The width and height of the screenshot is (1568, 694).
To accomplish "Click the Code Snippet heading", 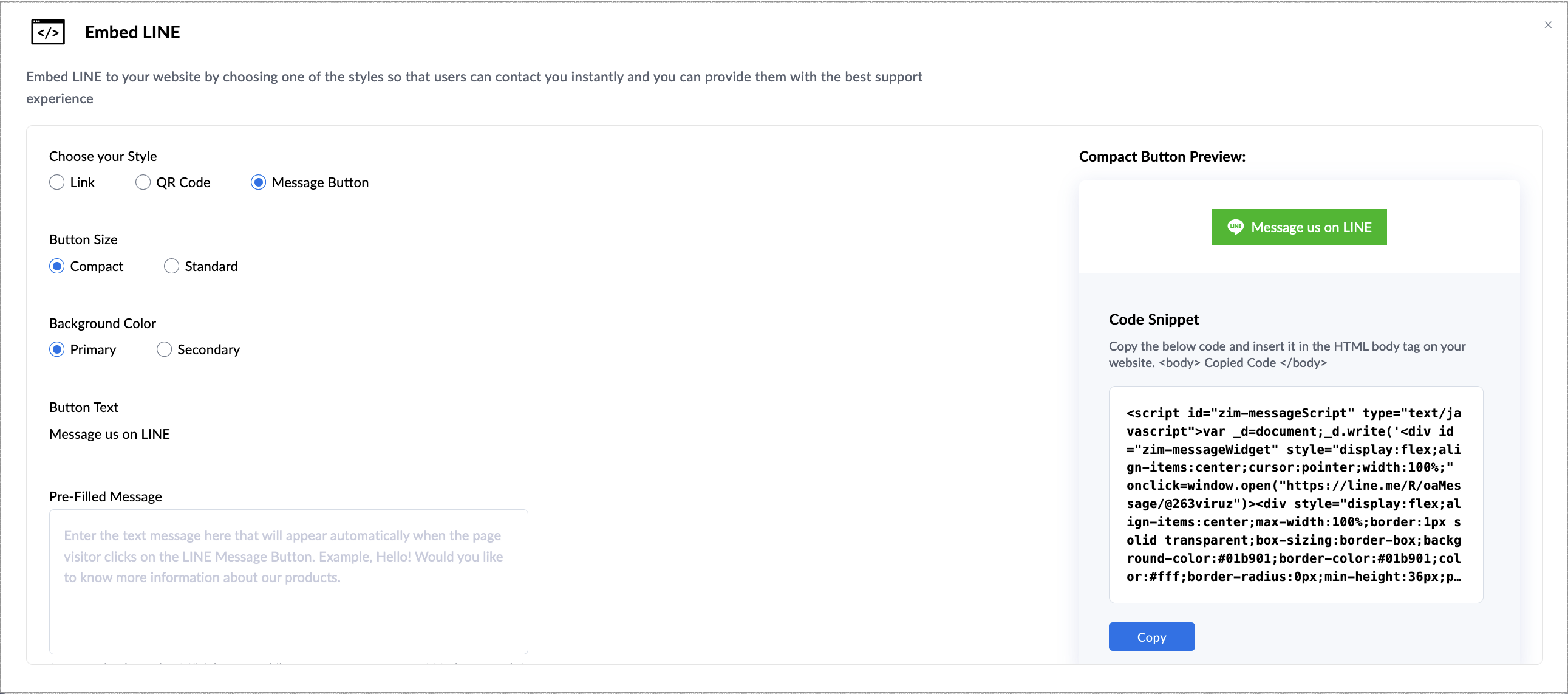I will pos(1153,319).
